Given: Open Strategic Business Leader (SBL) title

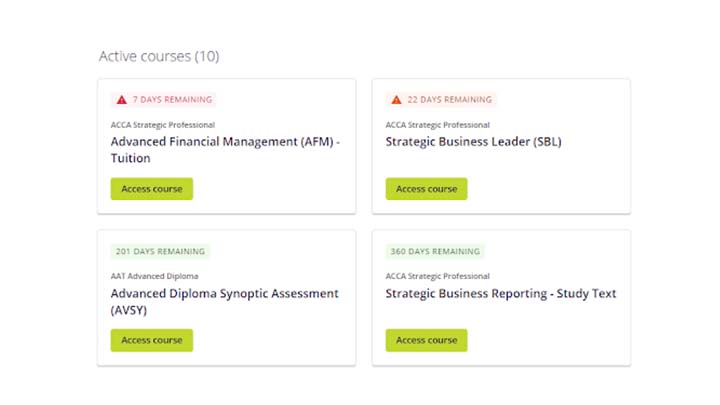Looking at the screenshot, I should tap(473, 141).
